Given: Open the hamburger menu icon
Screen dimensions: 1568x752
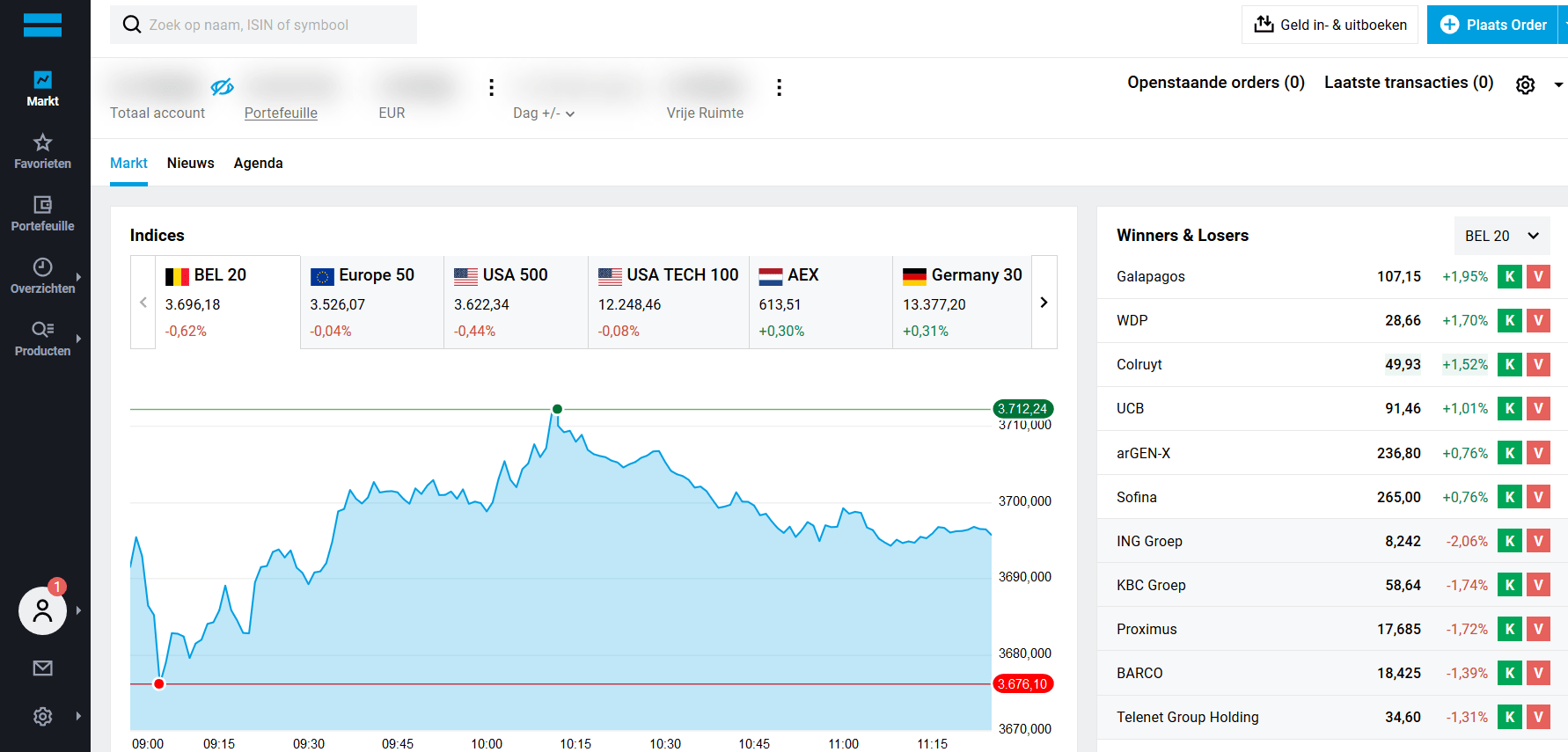Looking at the screenshot, I should (x=42, y=25).
